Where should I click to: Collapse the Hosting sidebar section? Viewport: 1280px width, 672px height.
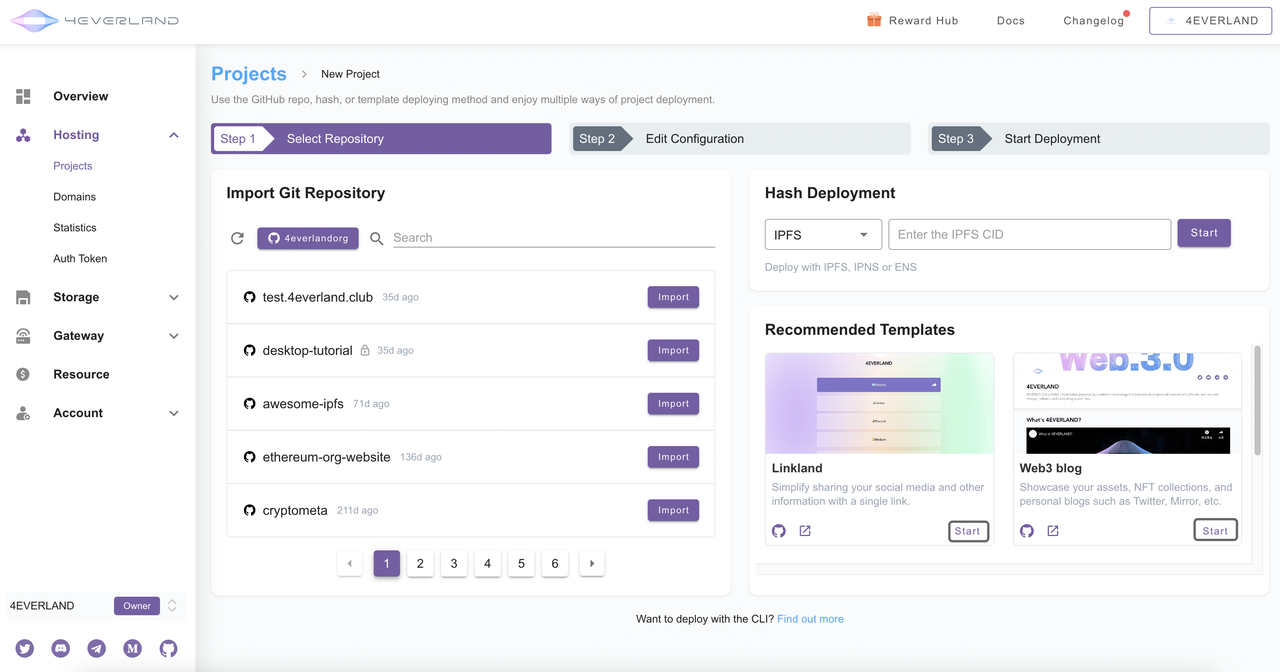pyautogui.click(x=173, y=135)
